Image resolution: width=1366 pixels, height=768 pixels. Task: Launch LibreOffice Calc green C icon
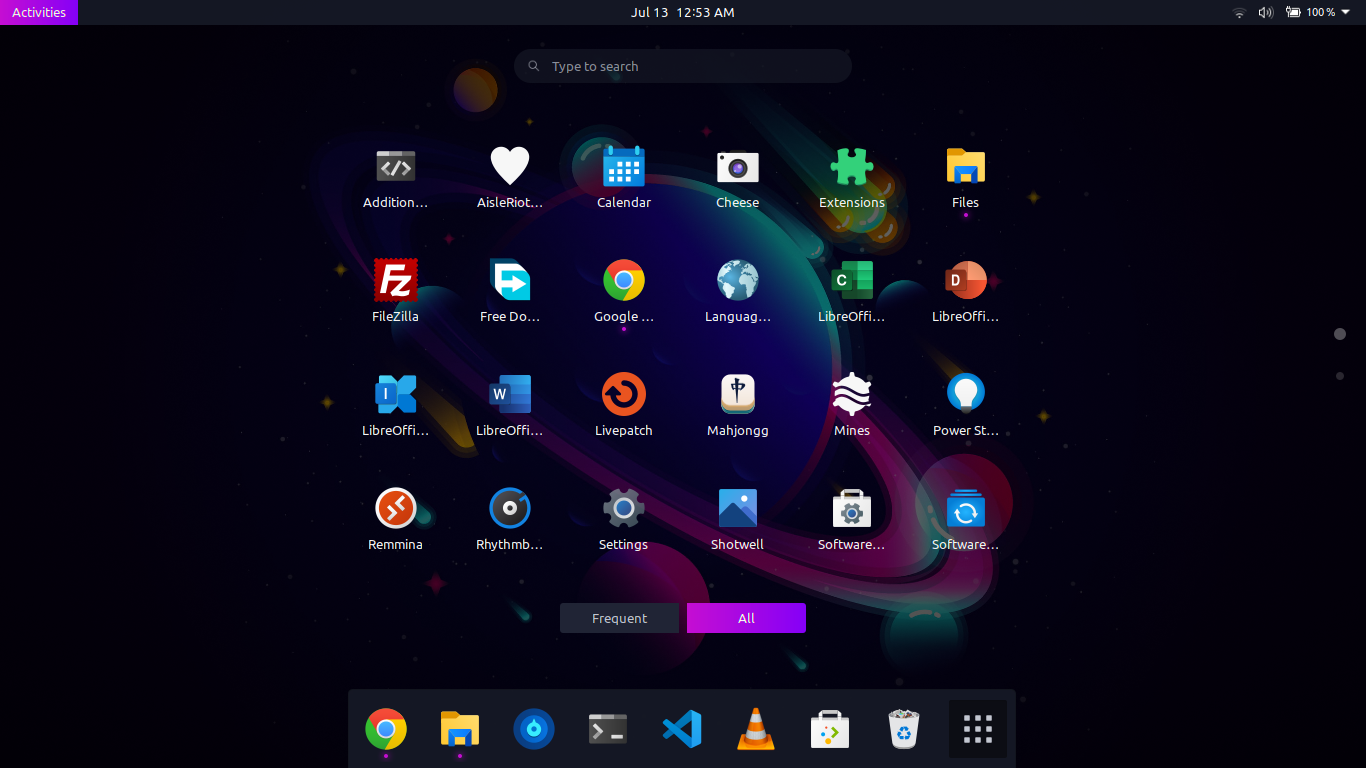coord(851,280)
